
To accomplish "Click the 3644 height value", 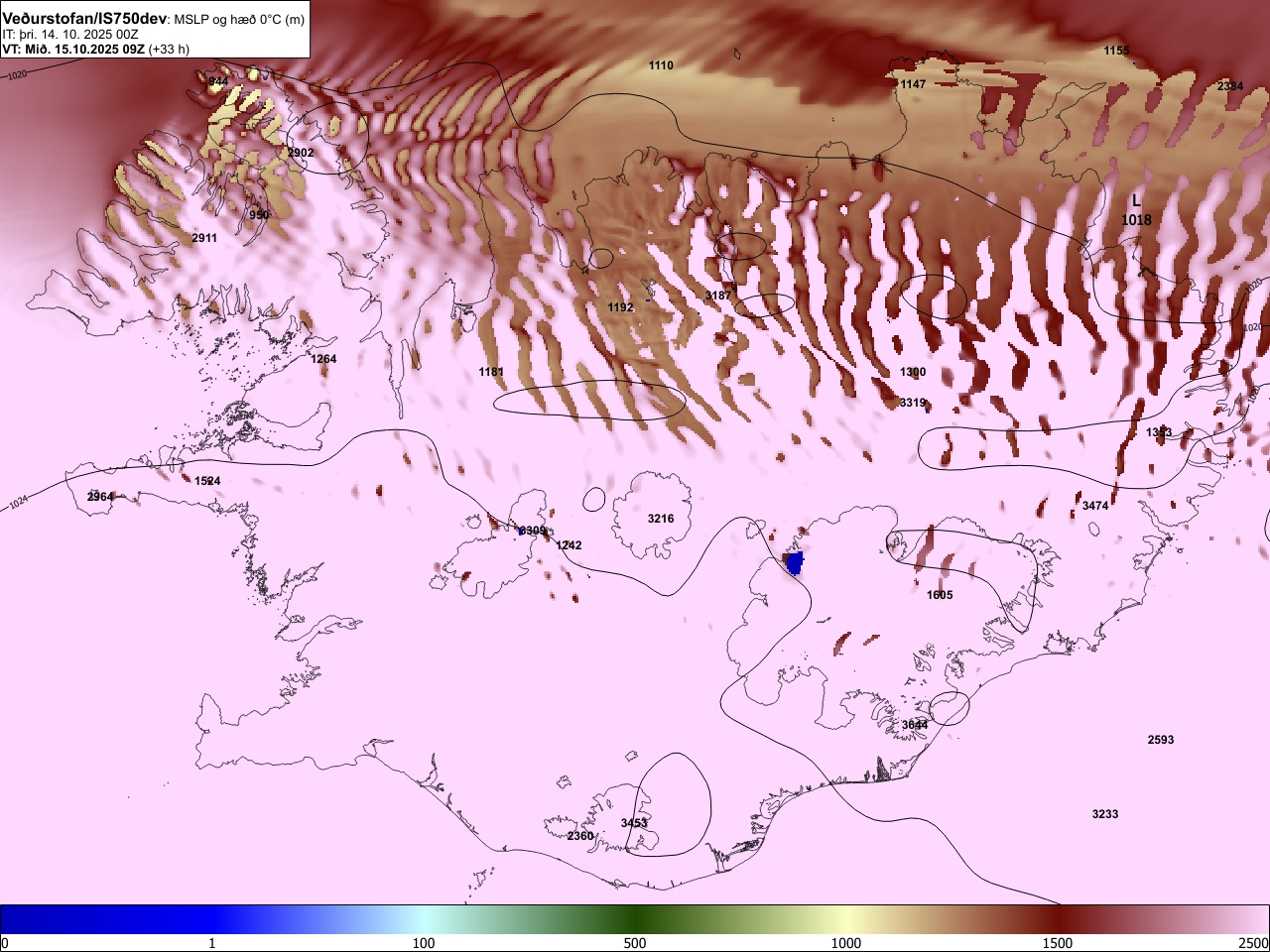I will (915, 725).
